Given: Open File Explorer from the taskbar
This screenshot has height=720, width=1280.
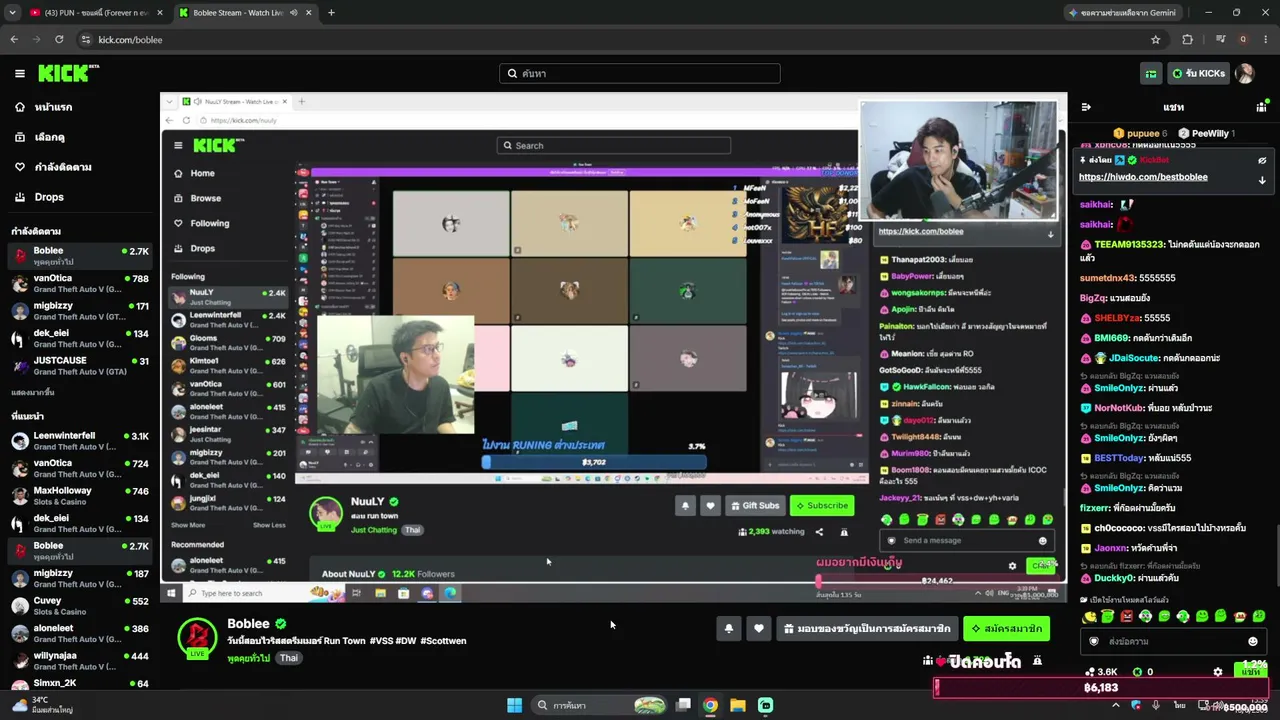Looking at the screenshot, I should (738, 705).
